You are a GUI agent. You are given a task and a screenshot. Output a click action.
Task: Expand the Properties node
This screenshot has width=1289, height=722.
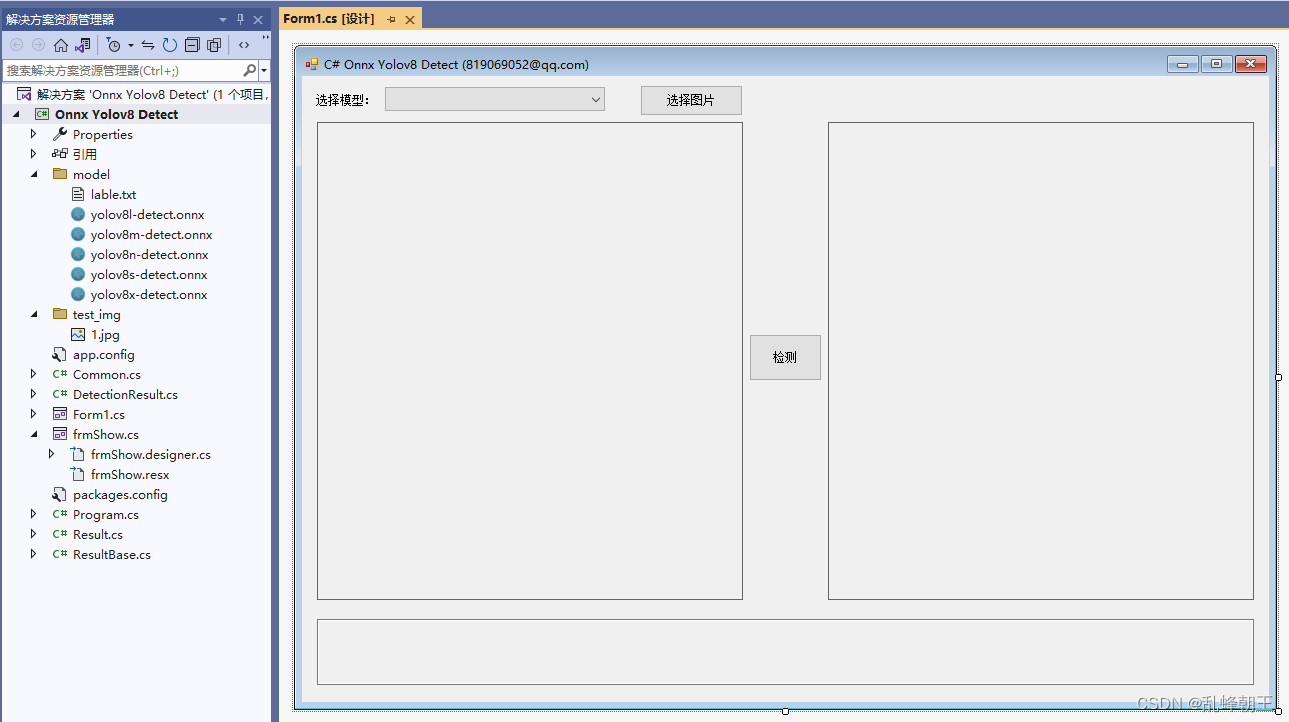pyautogui.click(x=33, y=134)
